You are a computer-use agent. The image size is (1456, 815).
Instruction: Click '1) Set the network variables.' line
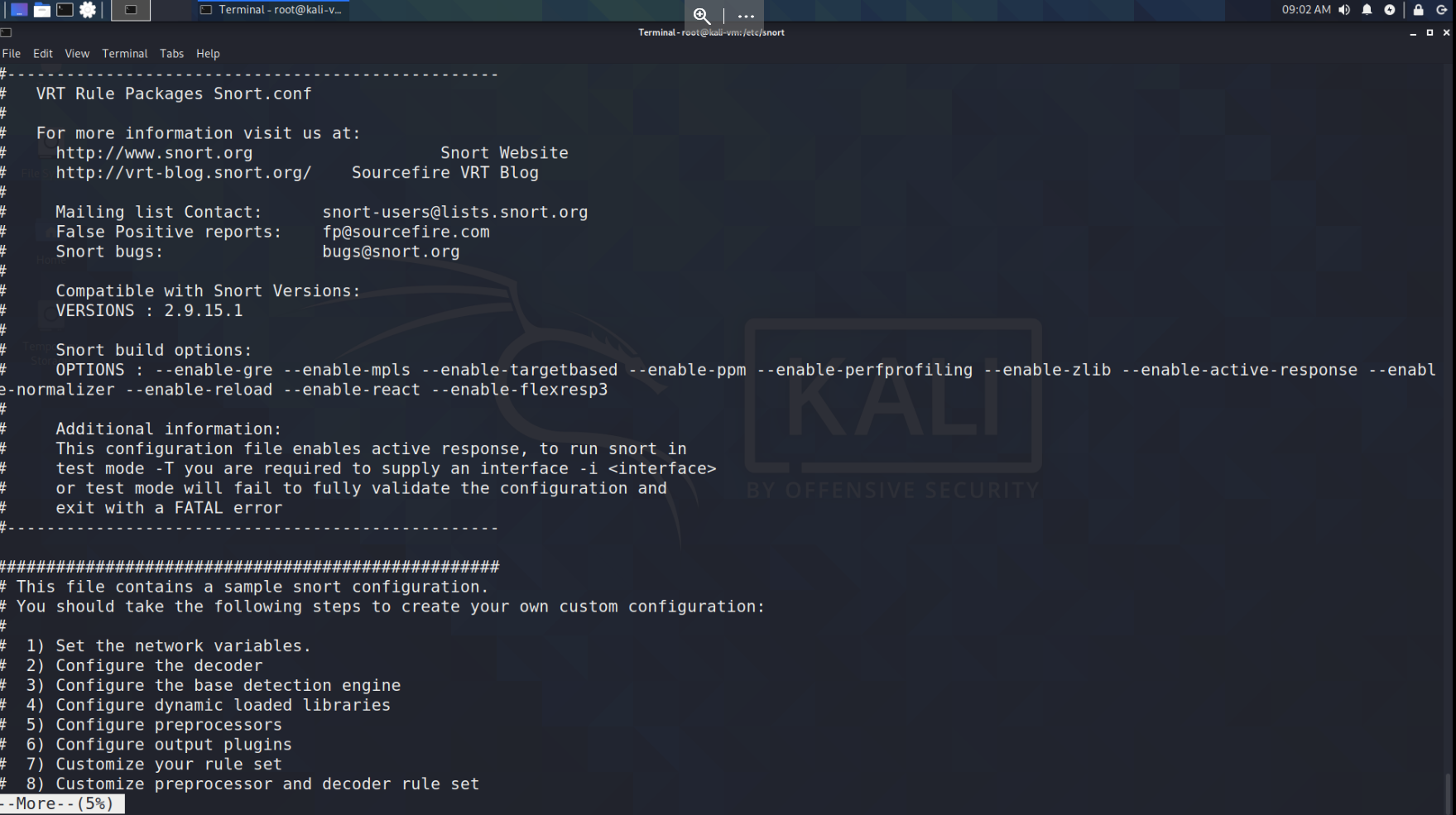[168, 646]
